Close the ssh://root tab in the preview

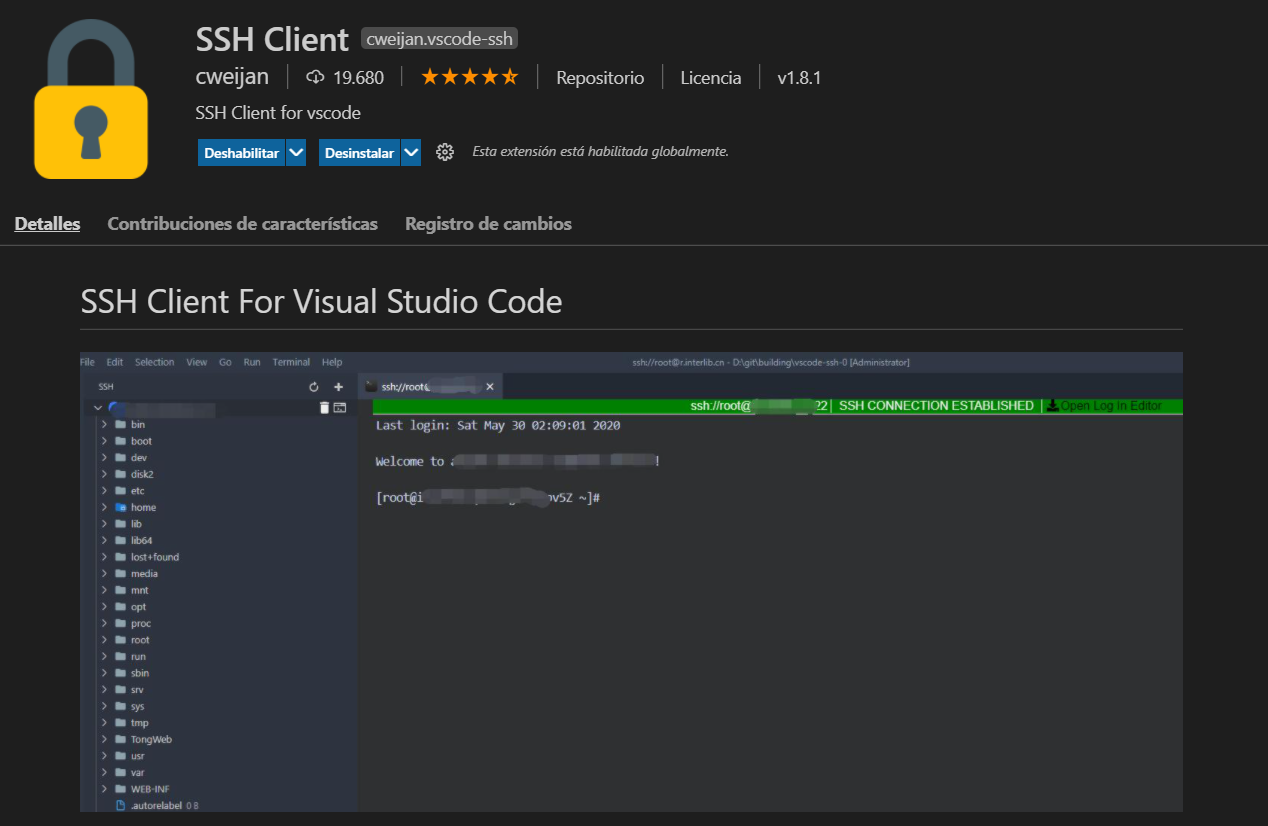490,387
